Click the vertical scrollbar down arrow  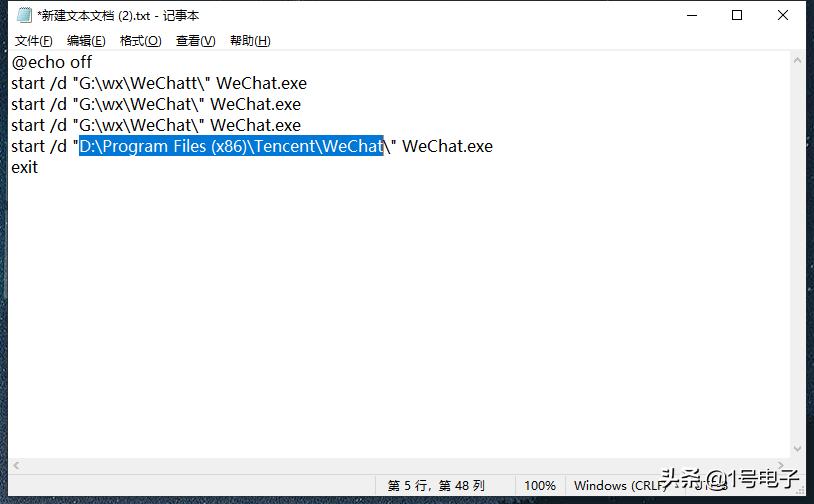[x=797, y=449]
